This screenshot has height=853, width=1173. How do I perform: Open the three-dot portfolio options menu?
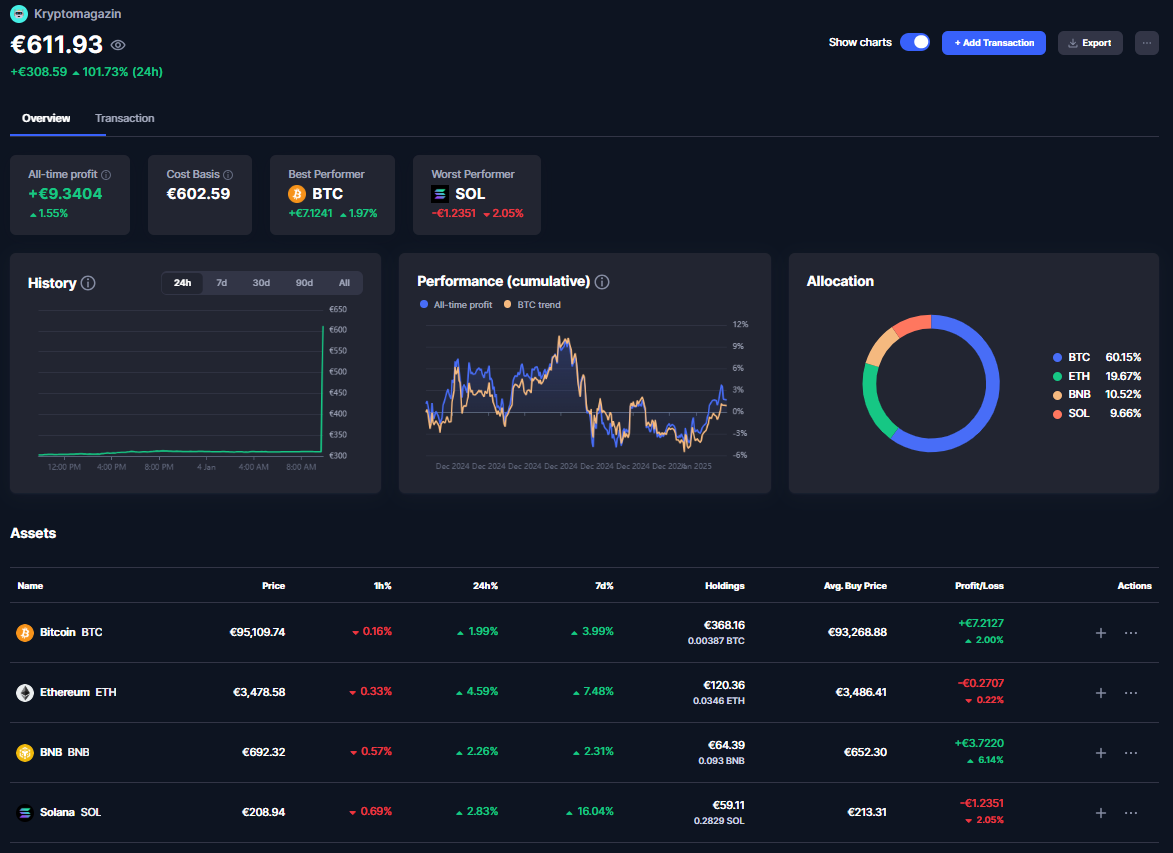tap(1146, 43)
